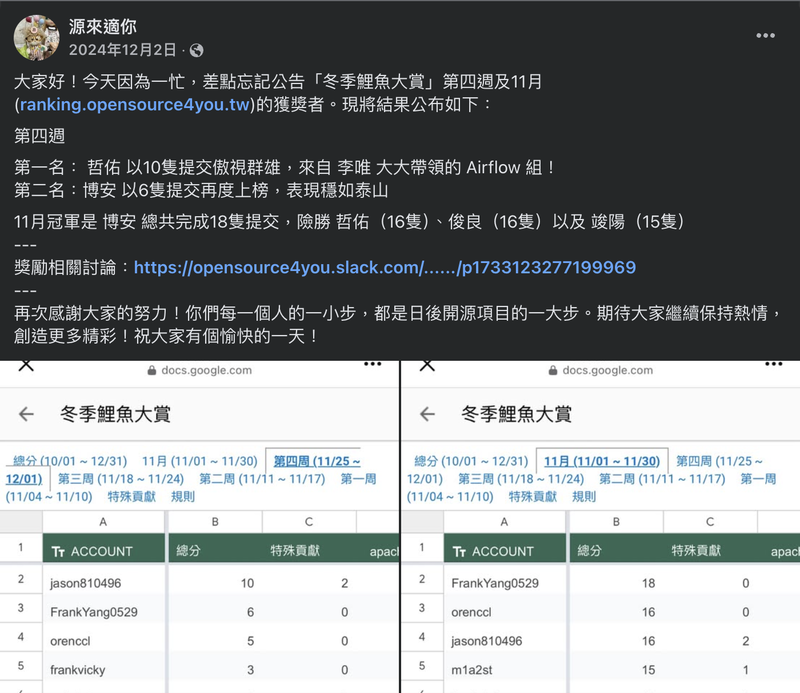This screenshot has height=693, width=800.
Task: Click the ACCOUNT header cell in left sheet
Action: tap(104, 549)
